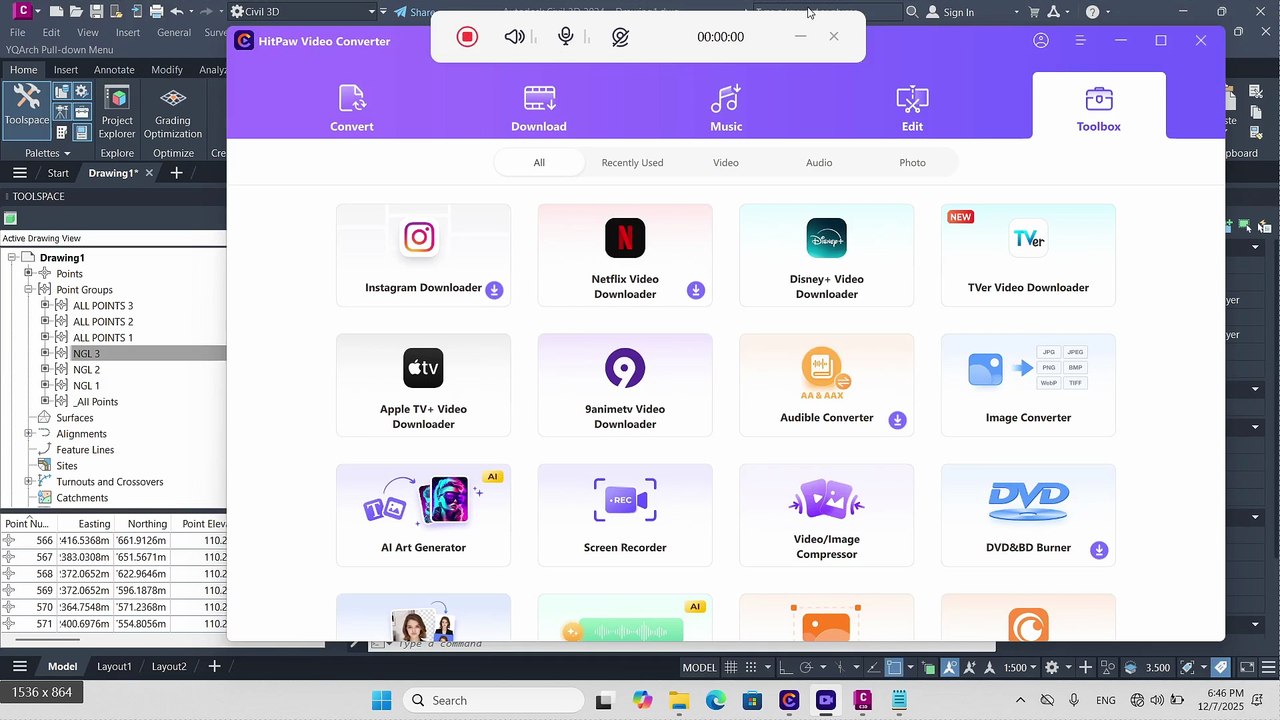
Task: Select NGL 2 point group
Action: point(86,370)
